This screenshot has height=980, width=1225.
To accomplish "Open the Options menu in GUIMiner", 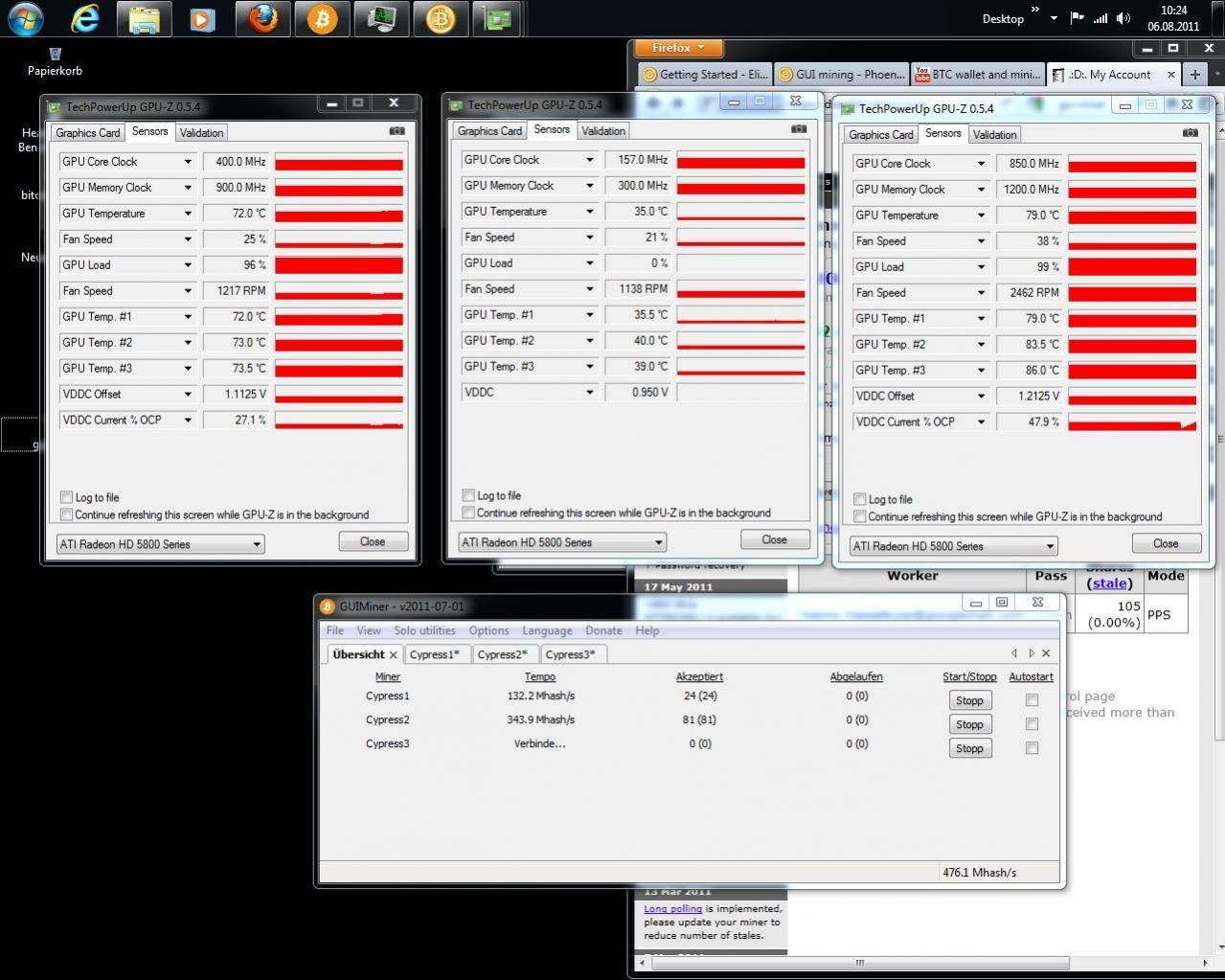I will [x=488, y=630].
